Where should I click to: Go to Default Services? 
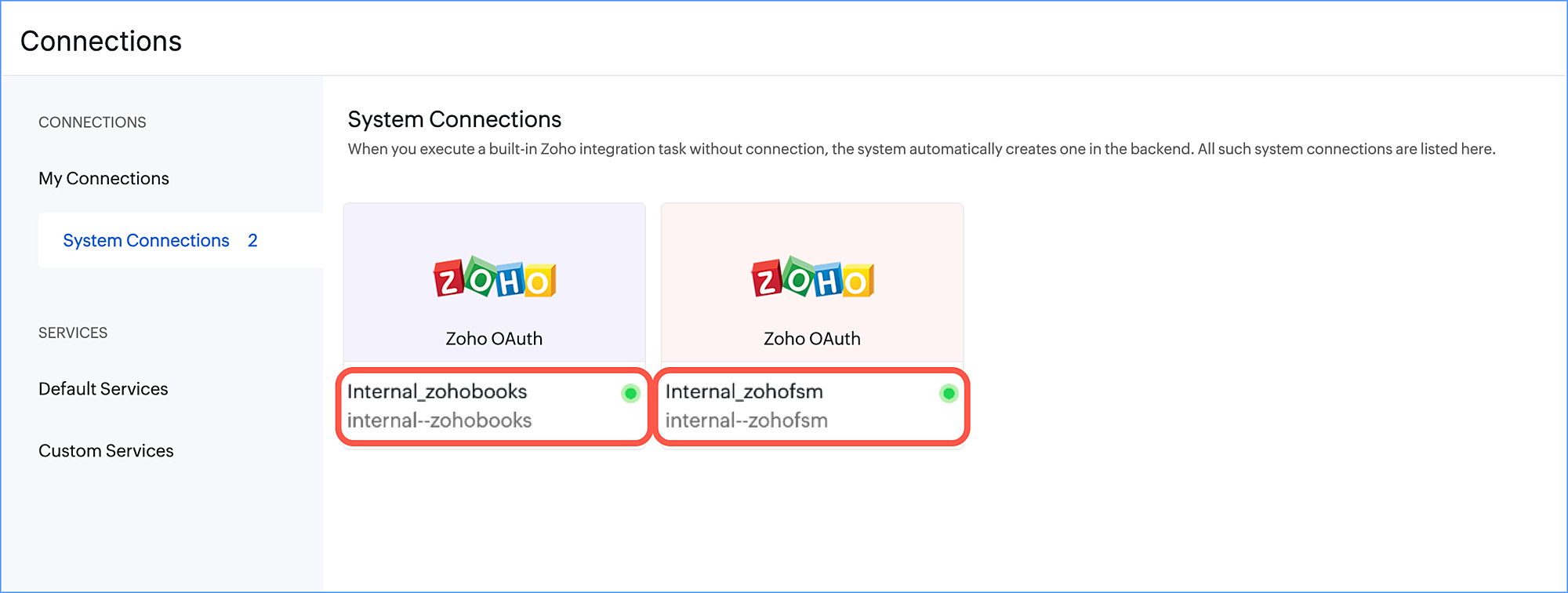(103, 389)
